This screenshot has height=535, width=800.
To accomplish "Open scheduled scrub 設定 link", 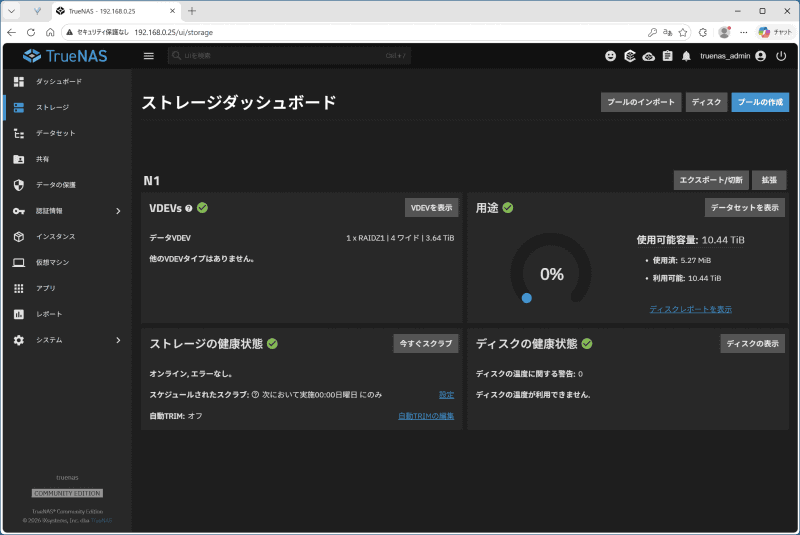I will 446,395.
